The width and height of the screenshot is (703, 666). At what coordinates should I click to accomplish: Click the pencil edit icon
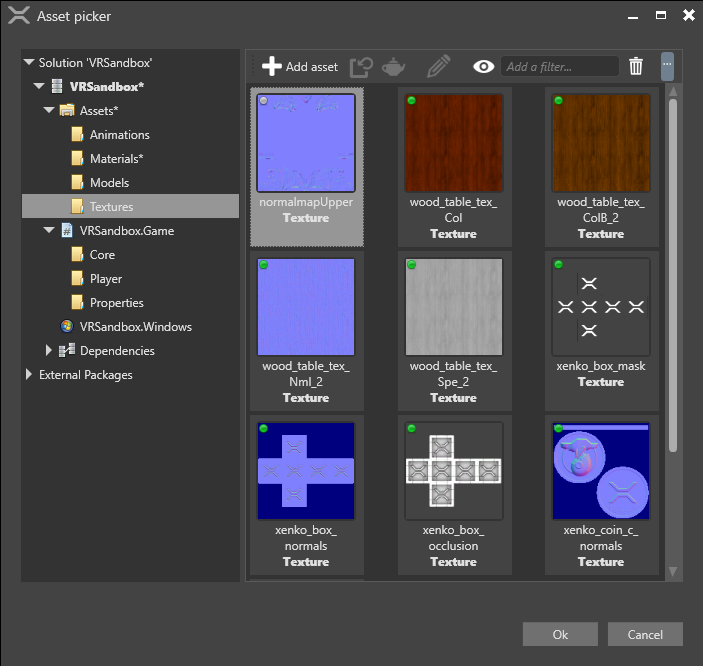[438, 67]
